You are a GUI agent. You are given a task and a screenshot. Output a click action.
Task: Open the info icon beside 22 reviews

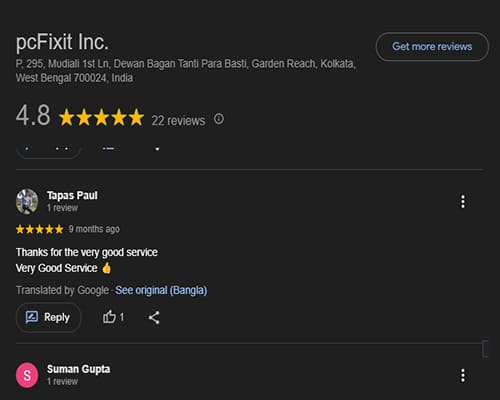pyautogui.click(x=219, y=119)
